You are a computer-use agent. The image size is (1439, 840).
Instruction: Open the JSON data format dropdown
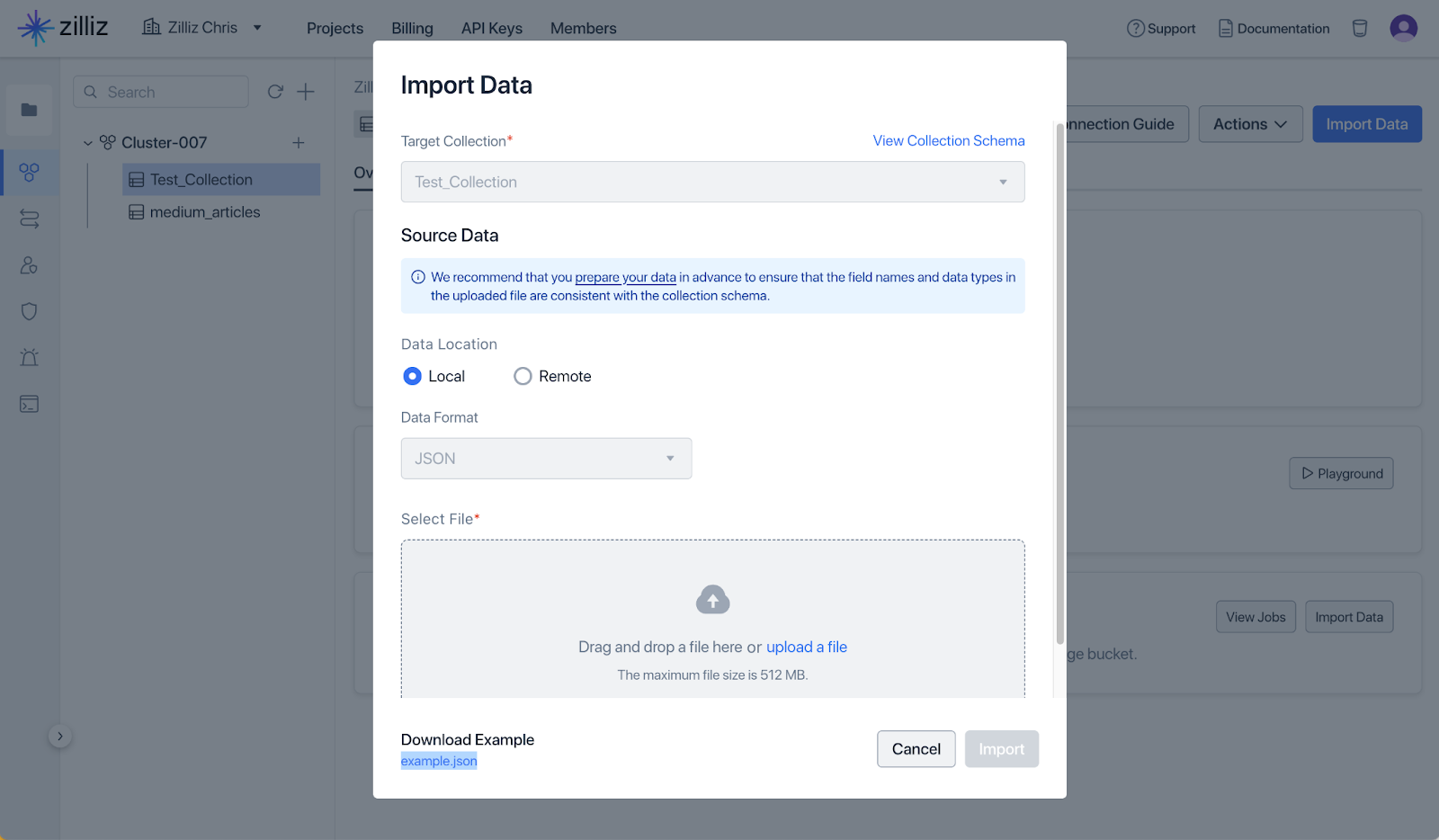pos(546,459)
